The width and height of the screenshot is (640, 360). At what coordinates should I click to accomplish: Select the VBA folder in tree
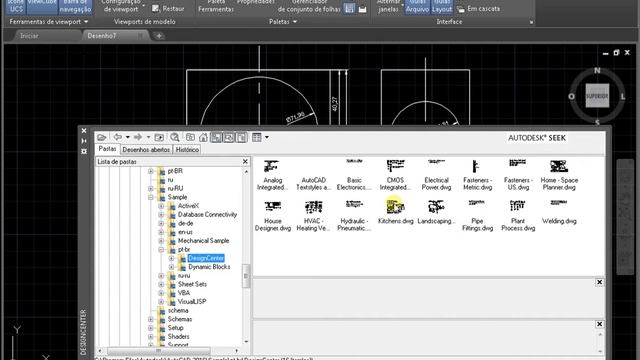[x=184, y=293]
